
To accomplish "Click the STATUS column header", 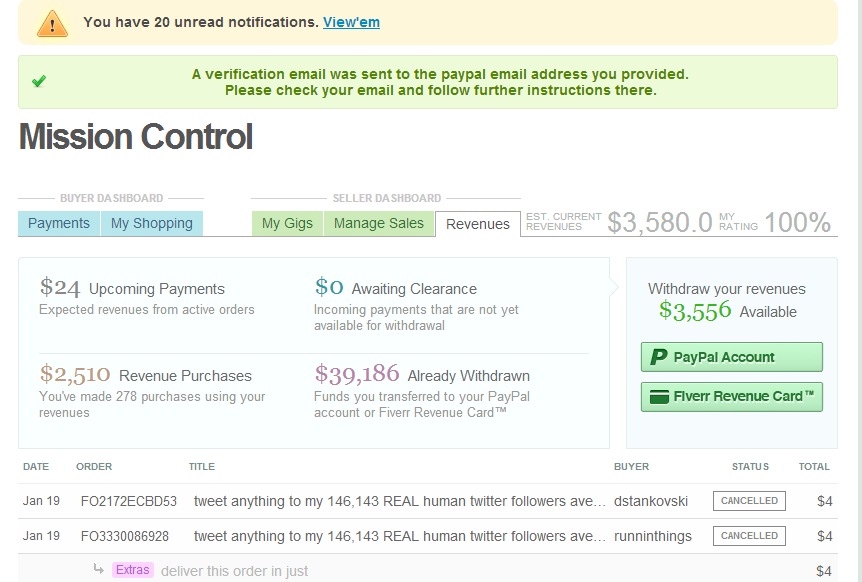I will click(x=750, y=467).
